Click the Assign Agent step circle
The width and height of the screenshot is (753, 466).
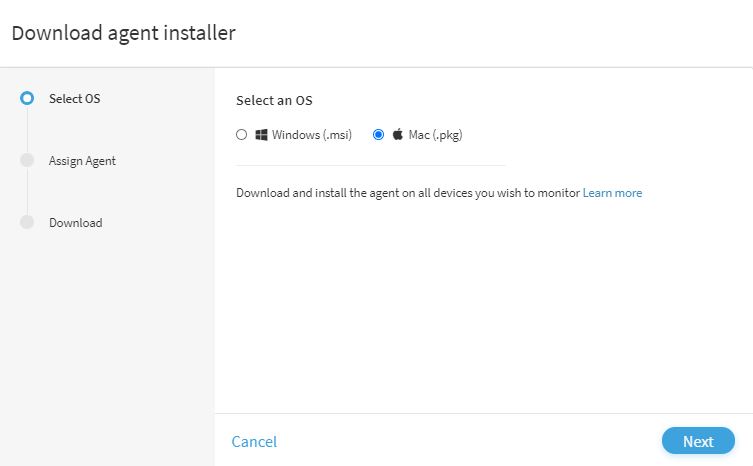coord(27,160)
